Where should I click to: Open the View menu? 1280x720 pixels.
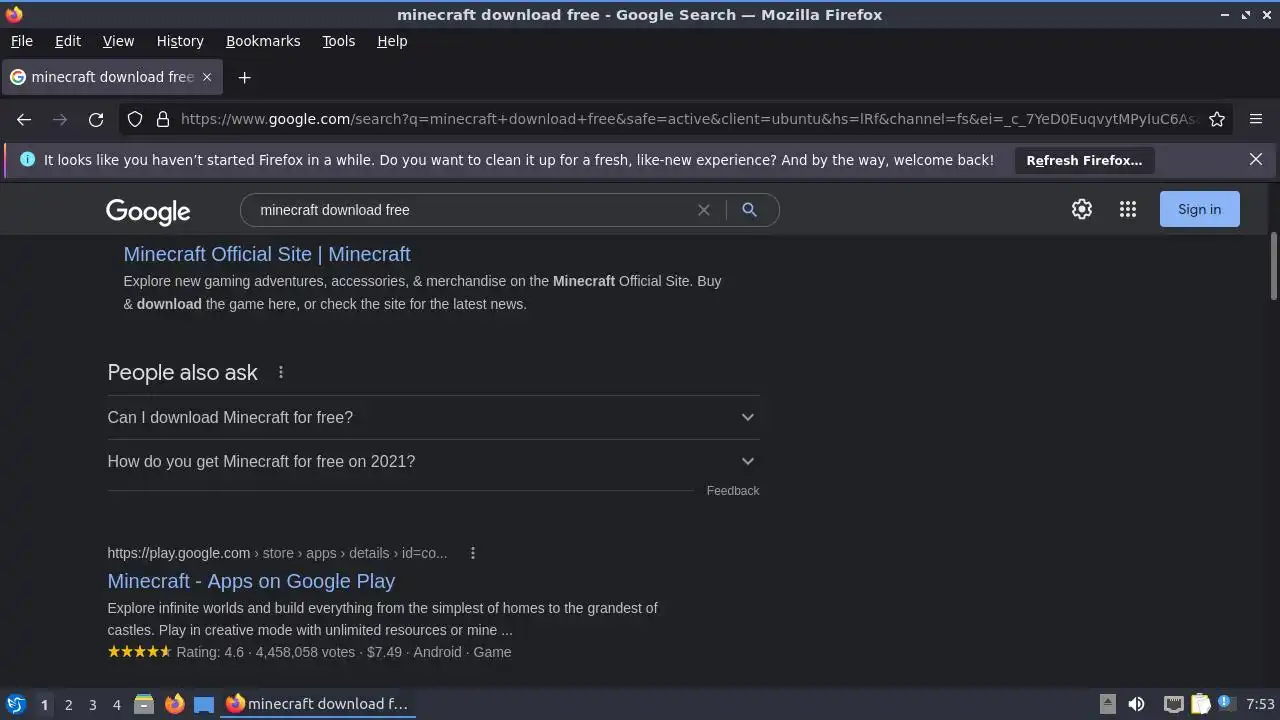(118, 41)
